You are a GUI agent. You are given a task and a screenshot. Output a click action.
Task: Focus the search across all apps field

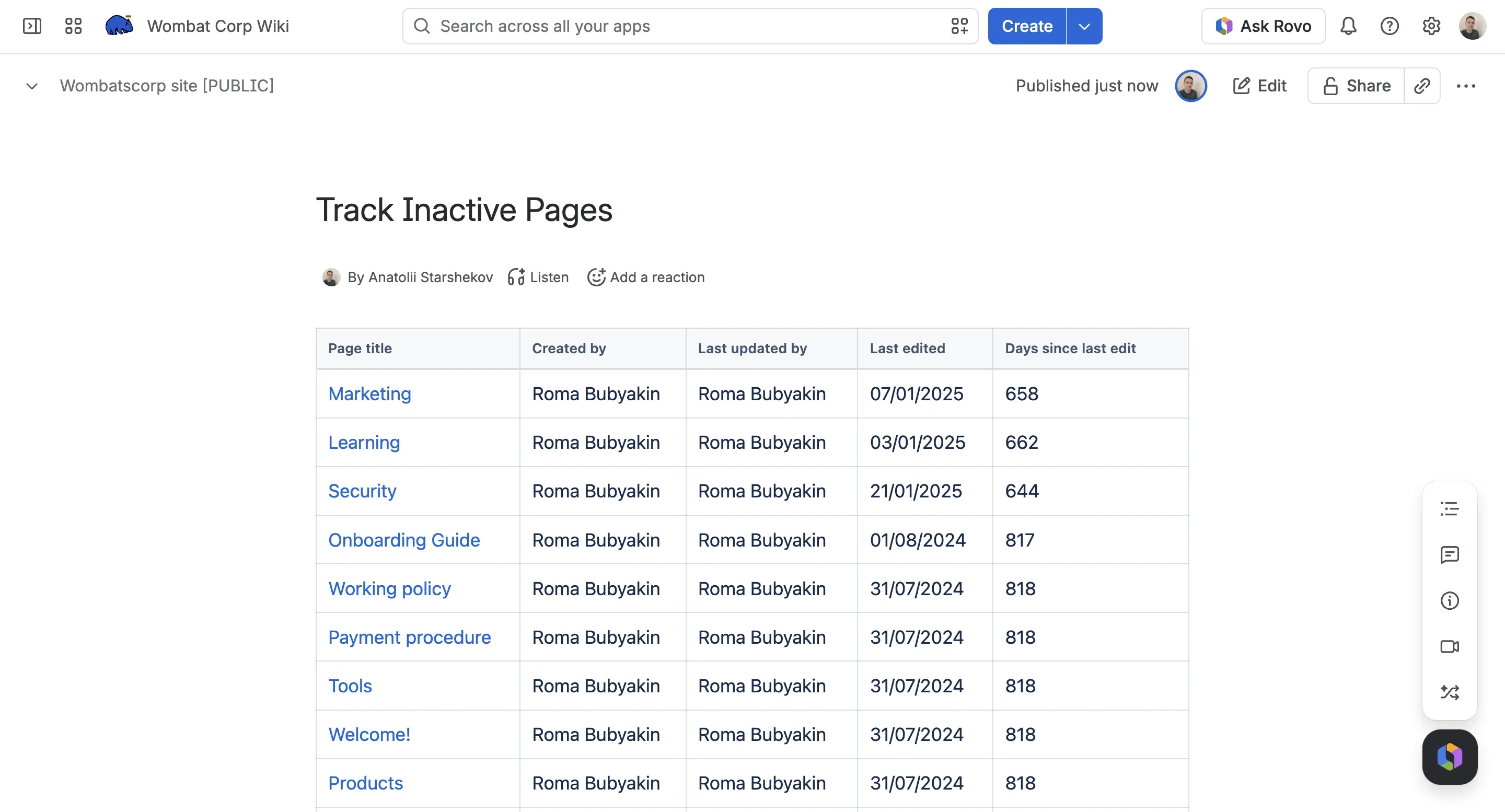coord(690,26)
